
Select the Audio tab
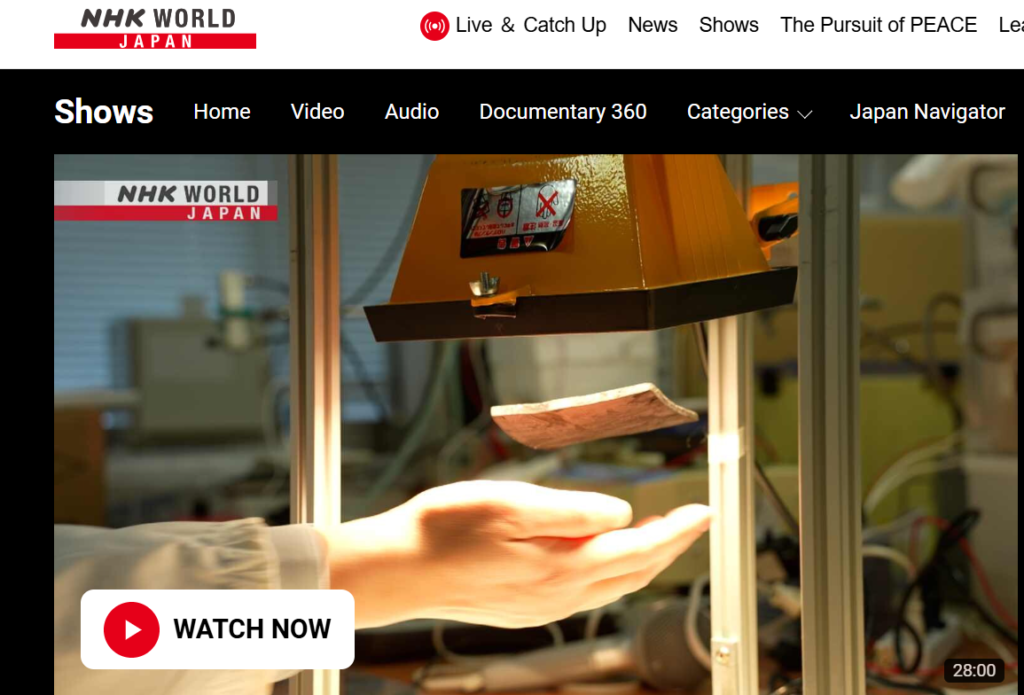pyautogui.click(x=412, y=112)
